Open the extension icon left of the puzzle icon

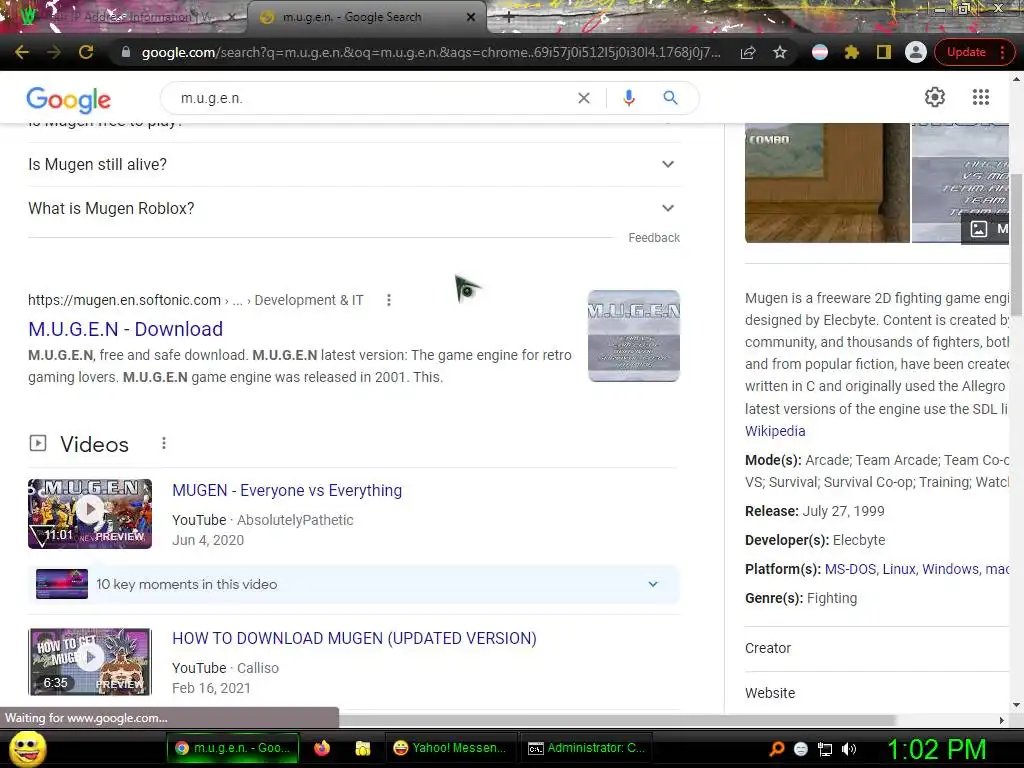(820, 52)
